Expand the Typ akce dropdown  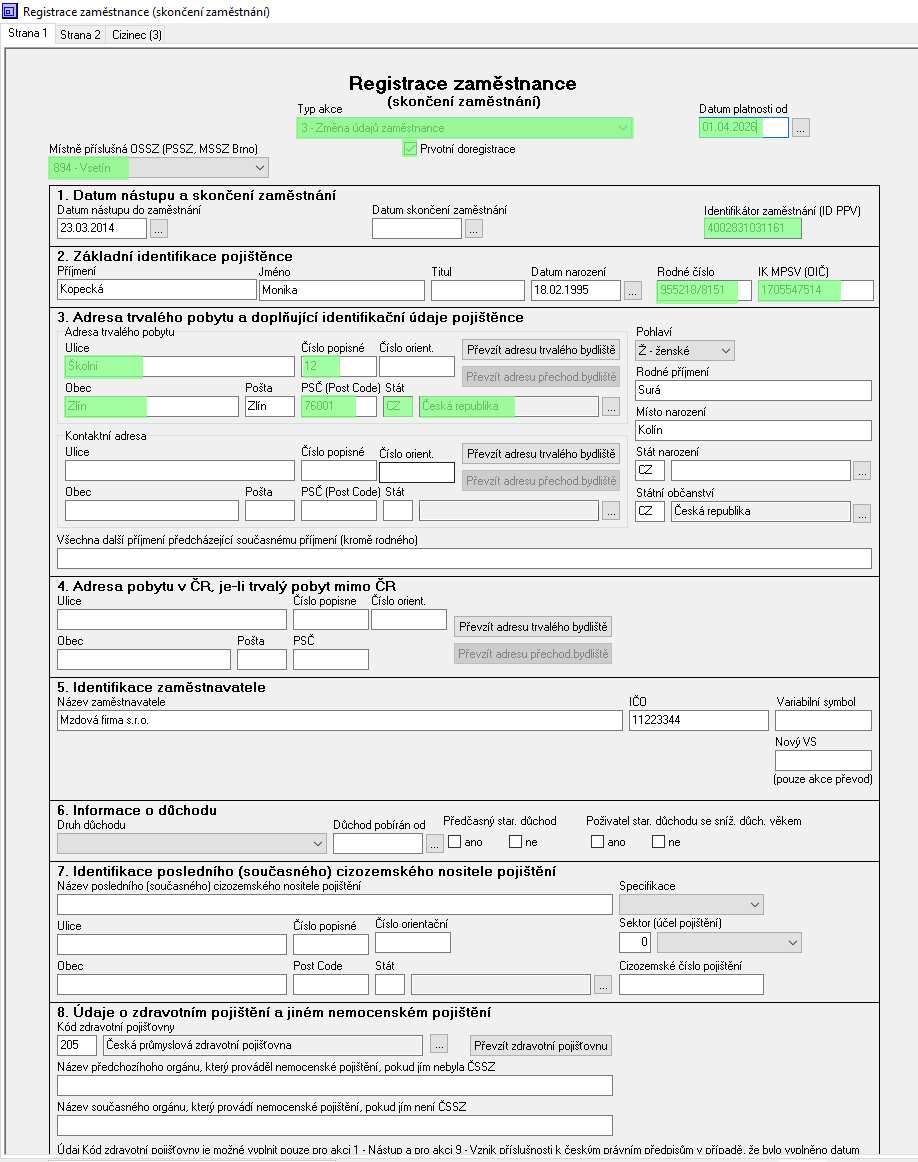pyautogui.click(x=623, y=128)
